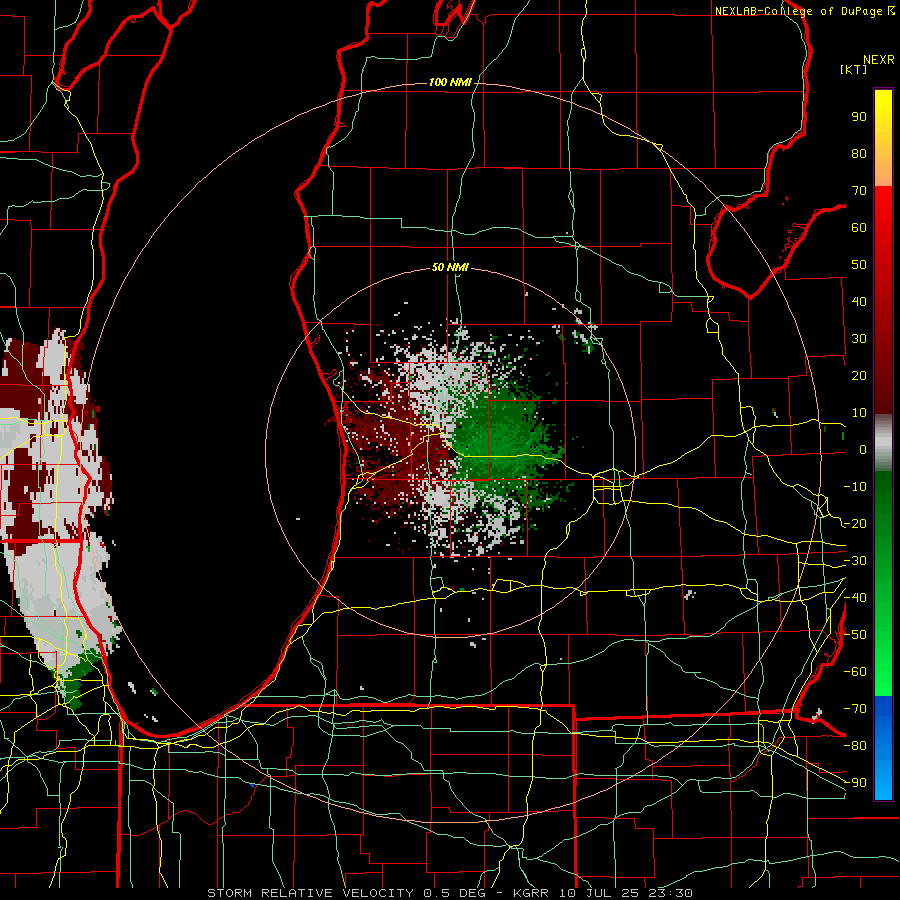Click the -40 scale value

click(855, 598)
